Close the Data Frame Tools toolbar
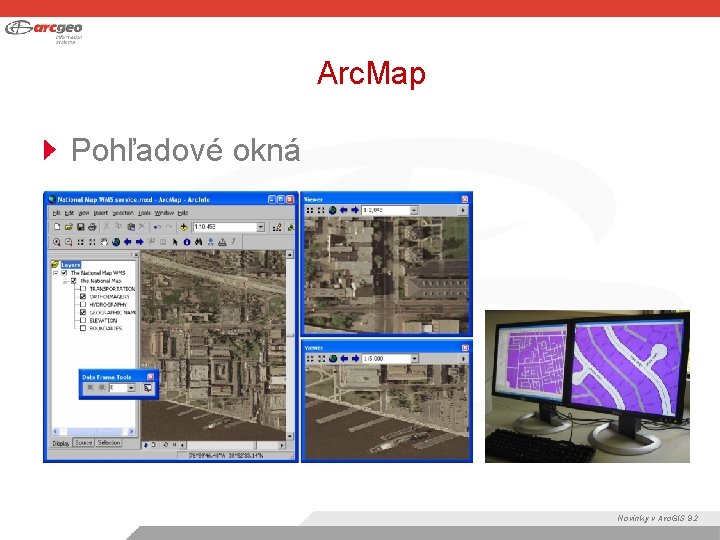 pyautogui.click(x=150, y=377)
